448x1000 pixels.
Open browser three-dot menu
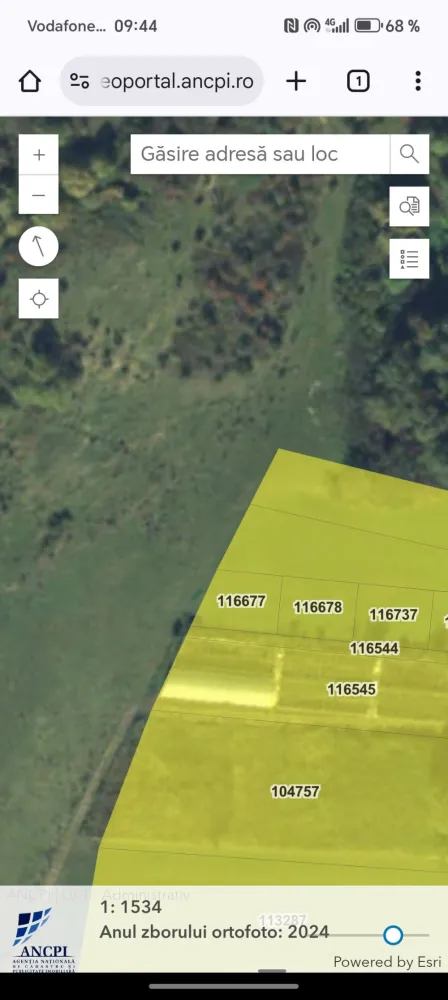coord(417,81)
